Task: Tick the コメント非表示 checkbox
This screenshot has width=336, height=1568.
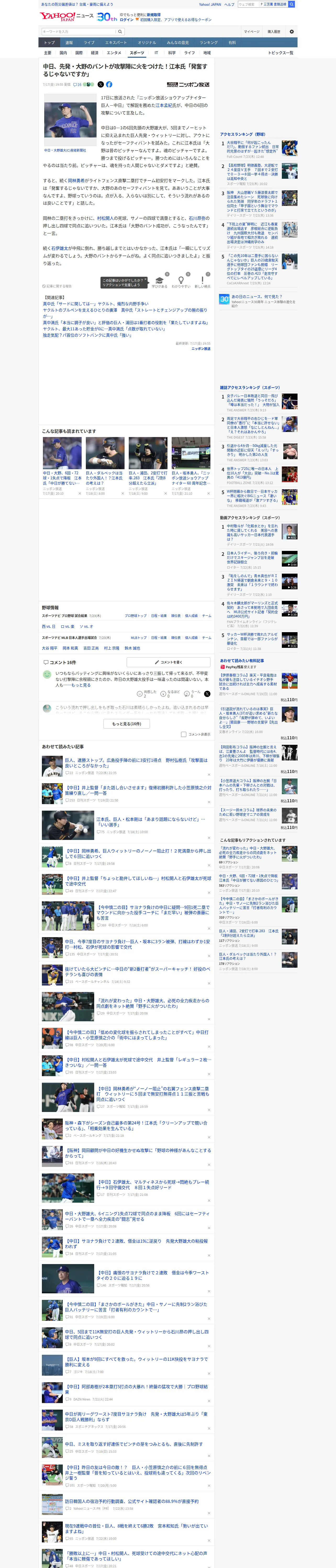Action: (x=183, y=734)
